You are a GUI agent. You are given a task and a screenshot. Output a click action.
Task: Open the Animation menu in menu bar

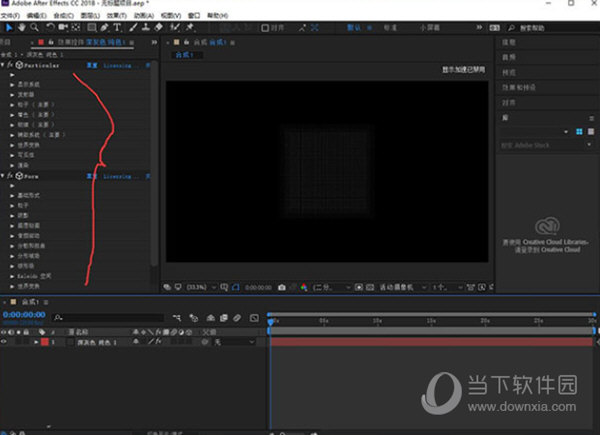click(x=144, y=15)
